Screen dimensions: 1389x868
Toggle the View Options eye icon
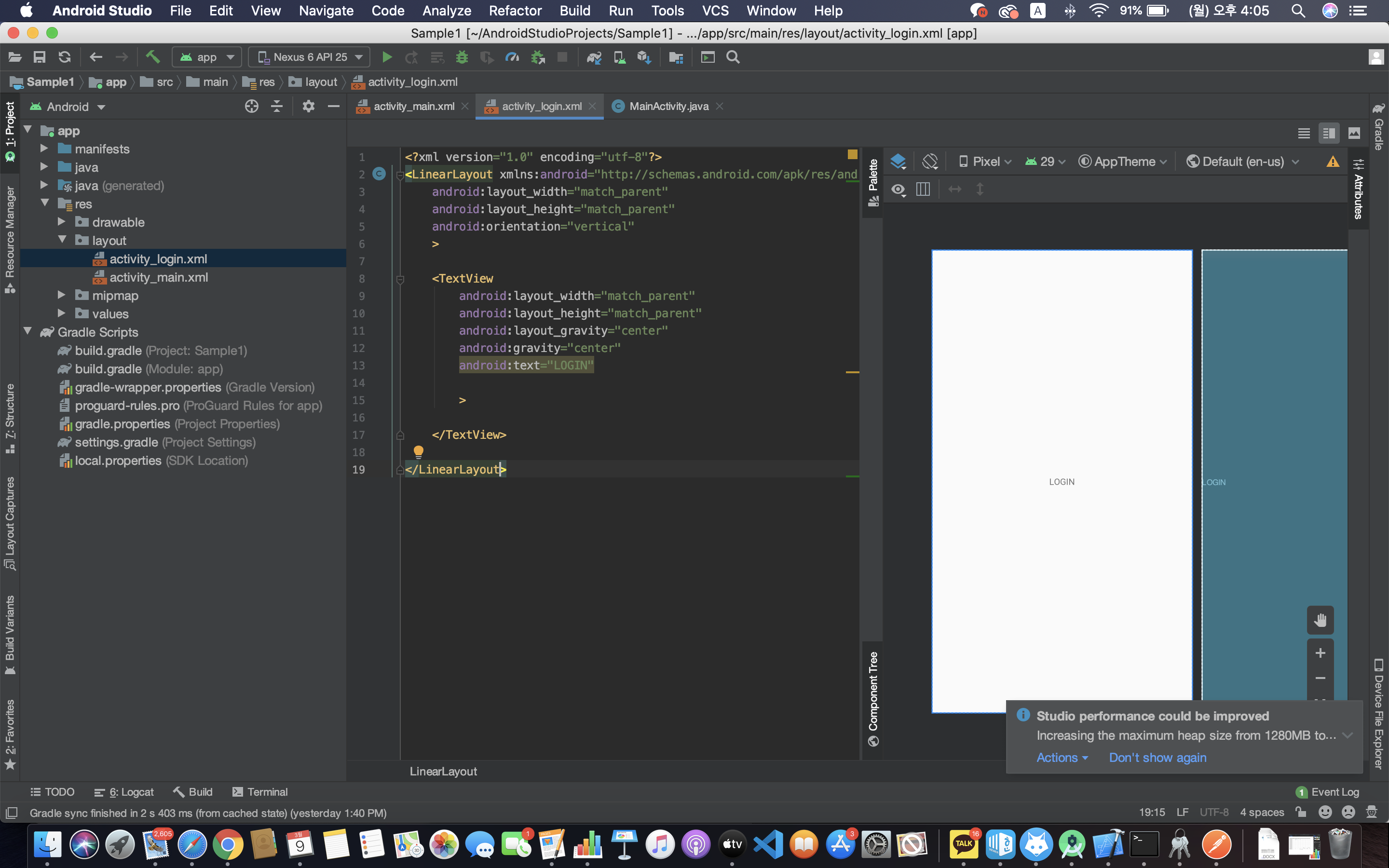click(898, 189)
